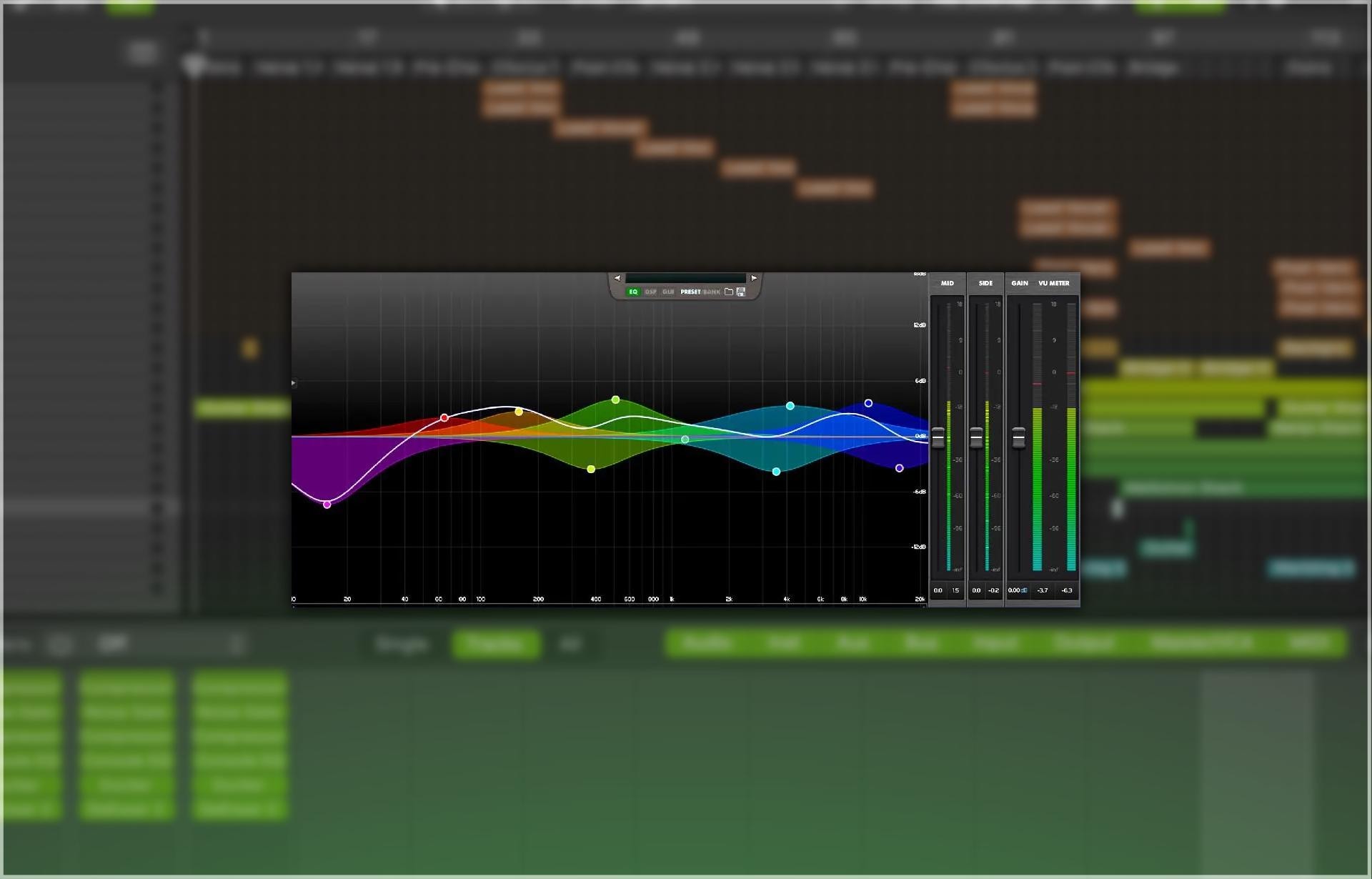This screenshot has height=879, width=1372.
Task: Grab the MID channel fader handle
Action: (x=938, y=437)
